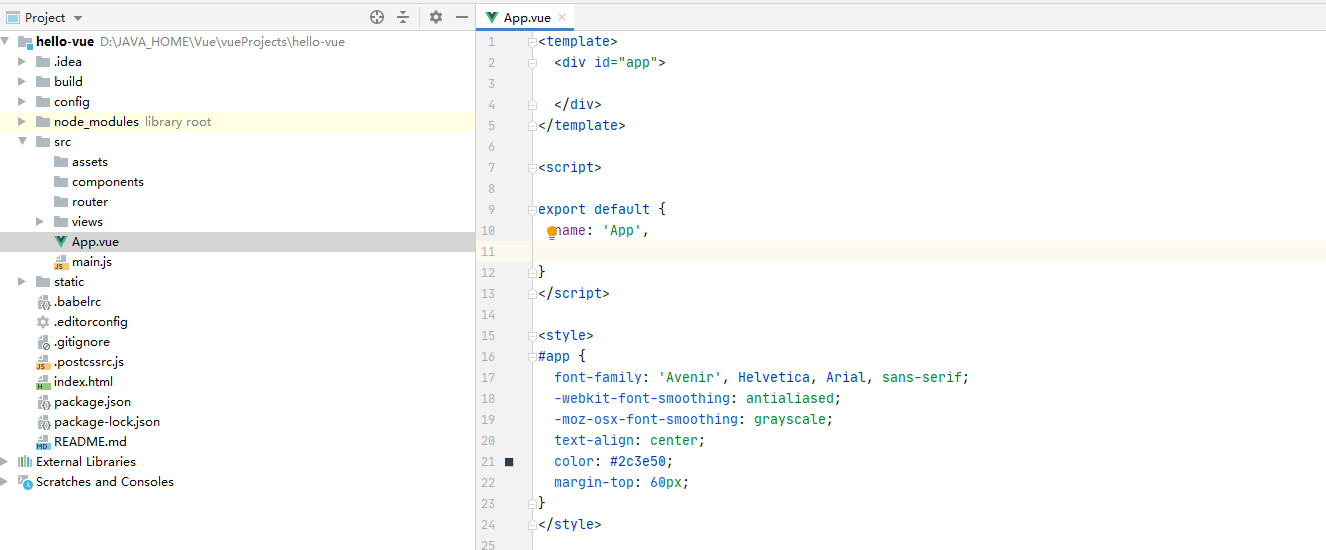Expand the static folder
This screenshot has height=550, width=1326.
point(23,282)
